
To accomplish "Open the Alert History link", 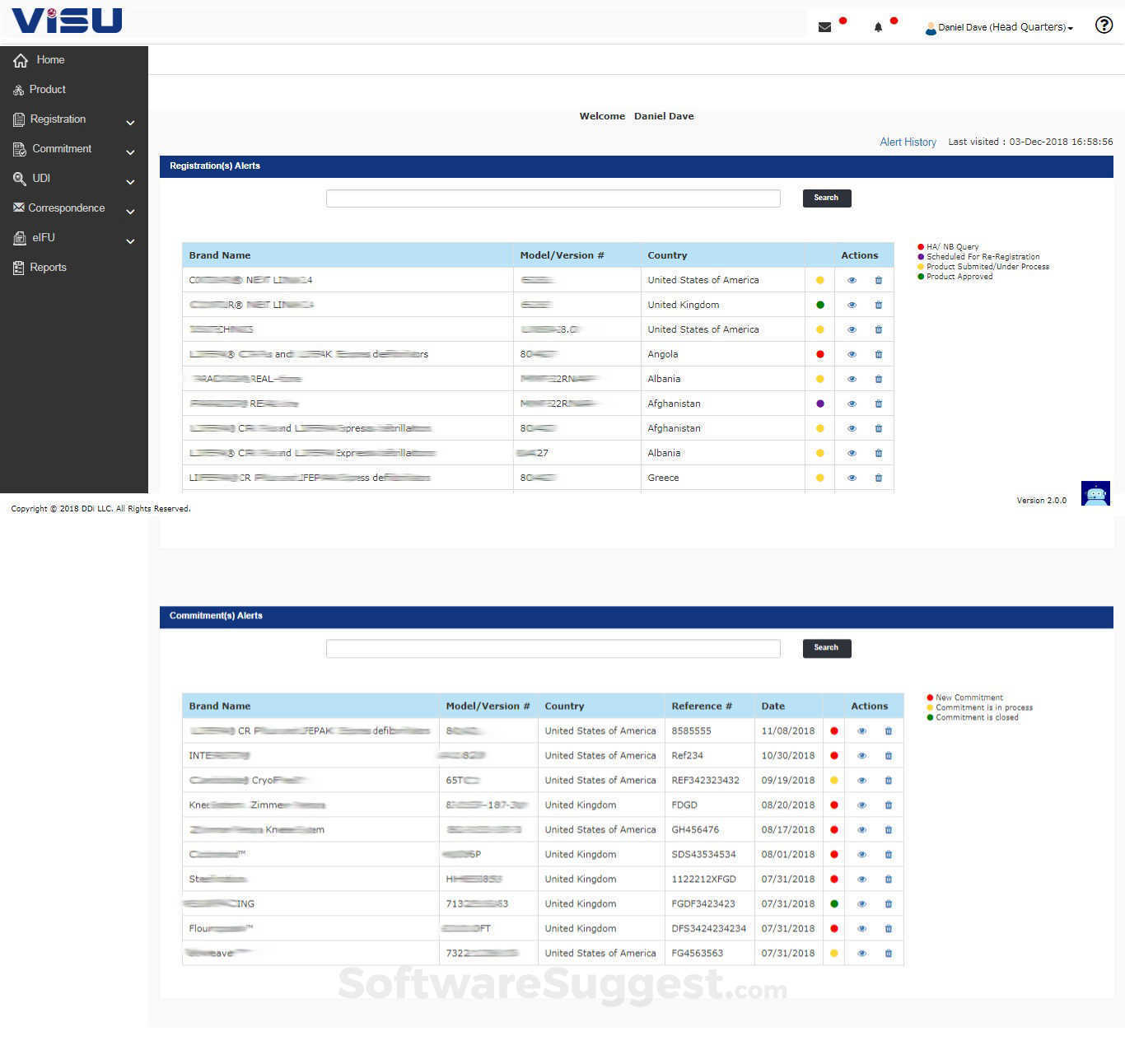I will pos(908,142).
